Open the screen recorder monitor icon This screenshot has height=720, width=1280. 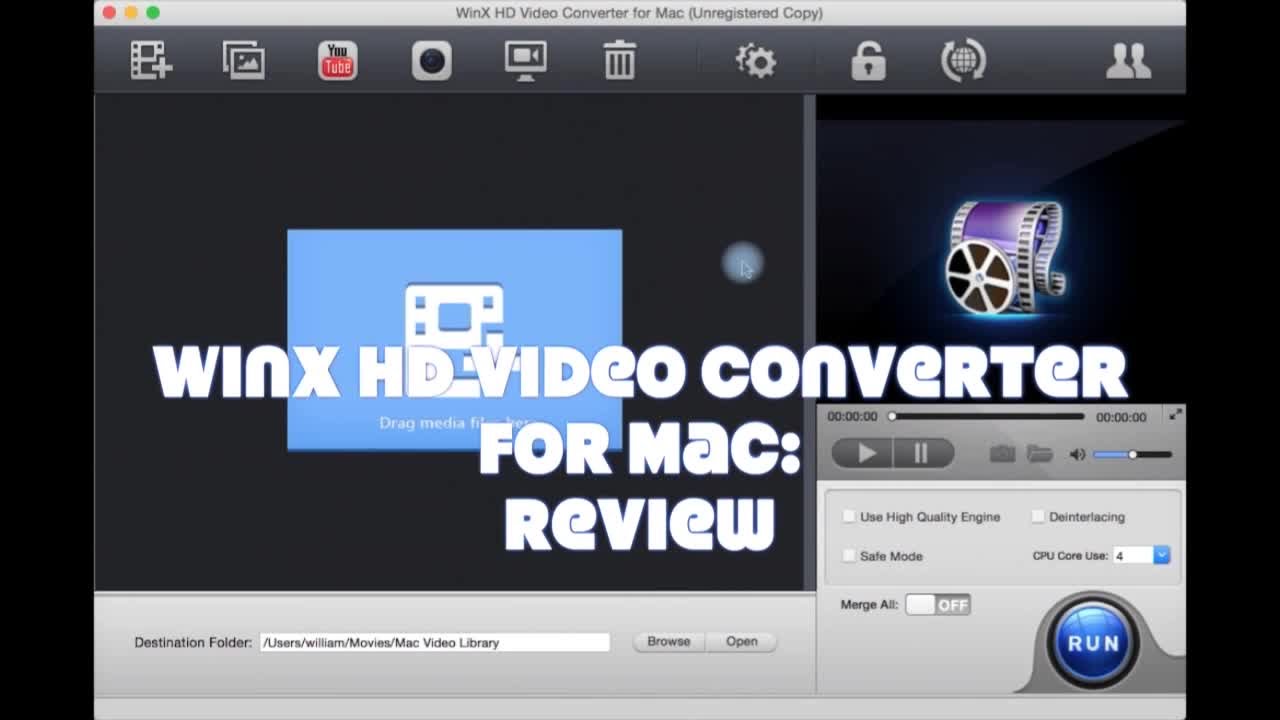[525, 60]
